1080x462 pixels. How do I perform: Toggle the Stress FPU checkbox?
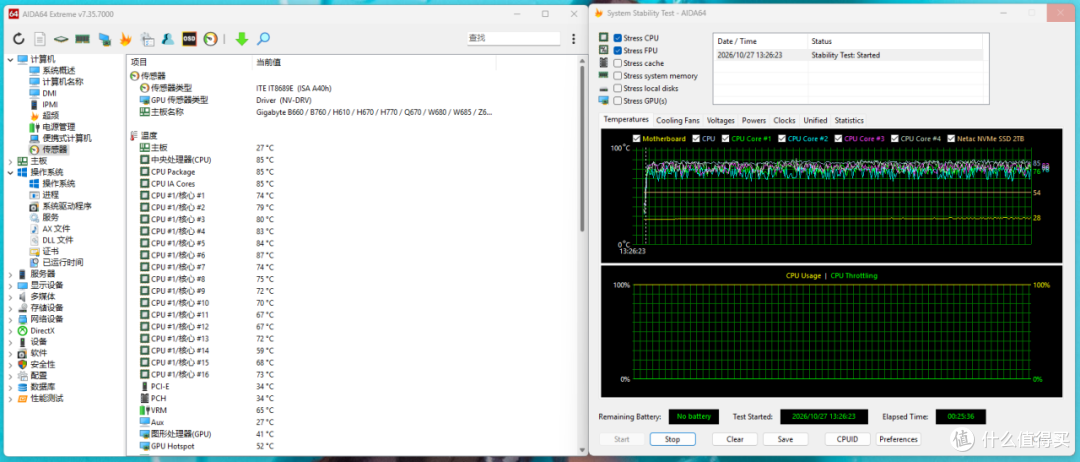[618, 51]
